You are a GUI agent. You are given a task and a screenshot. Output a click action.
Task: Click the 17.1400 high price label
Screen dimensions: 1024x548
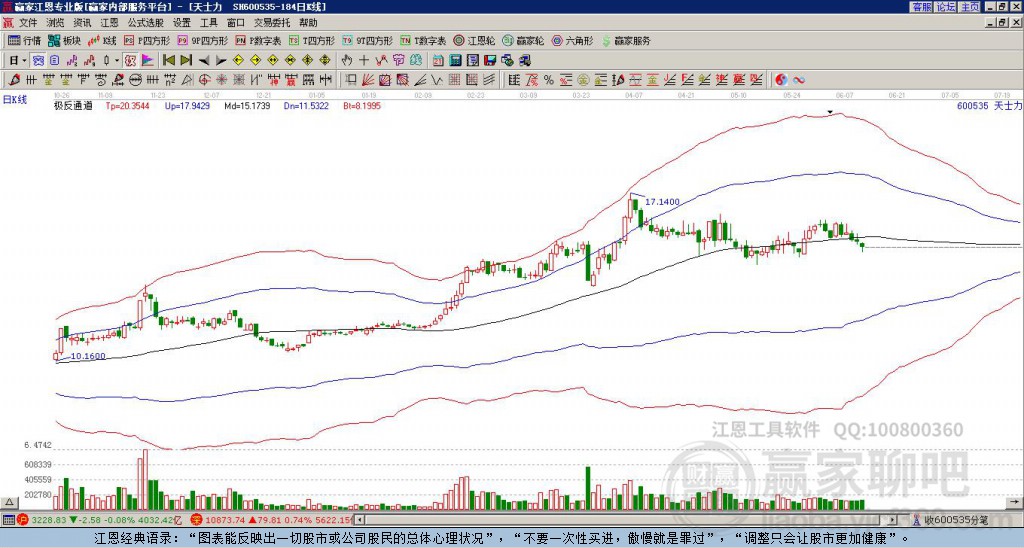click(x=662, y=202)
